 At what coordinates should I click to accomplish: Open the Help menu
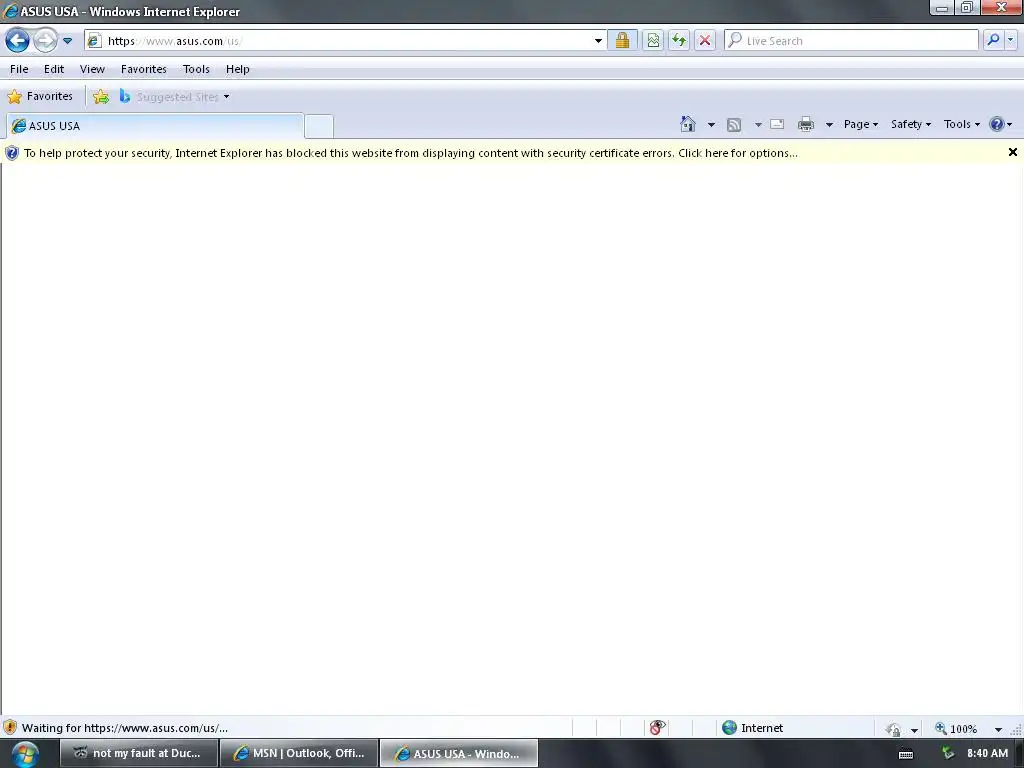point(238,69)
